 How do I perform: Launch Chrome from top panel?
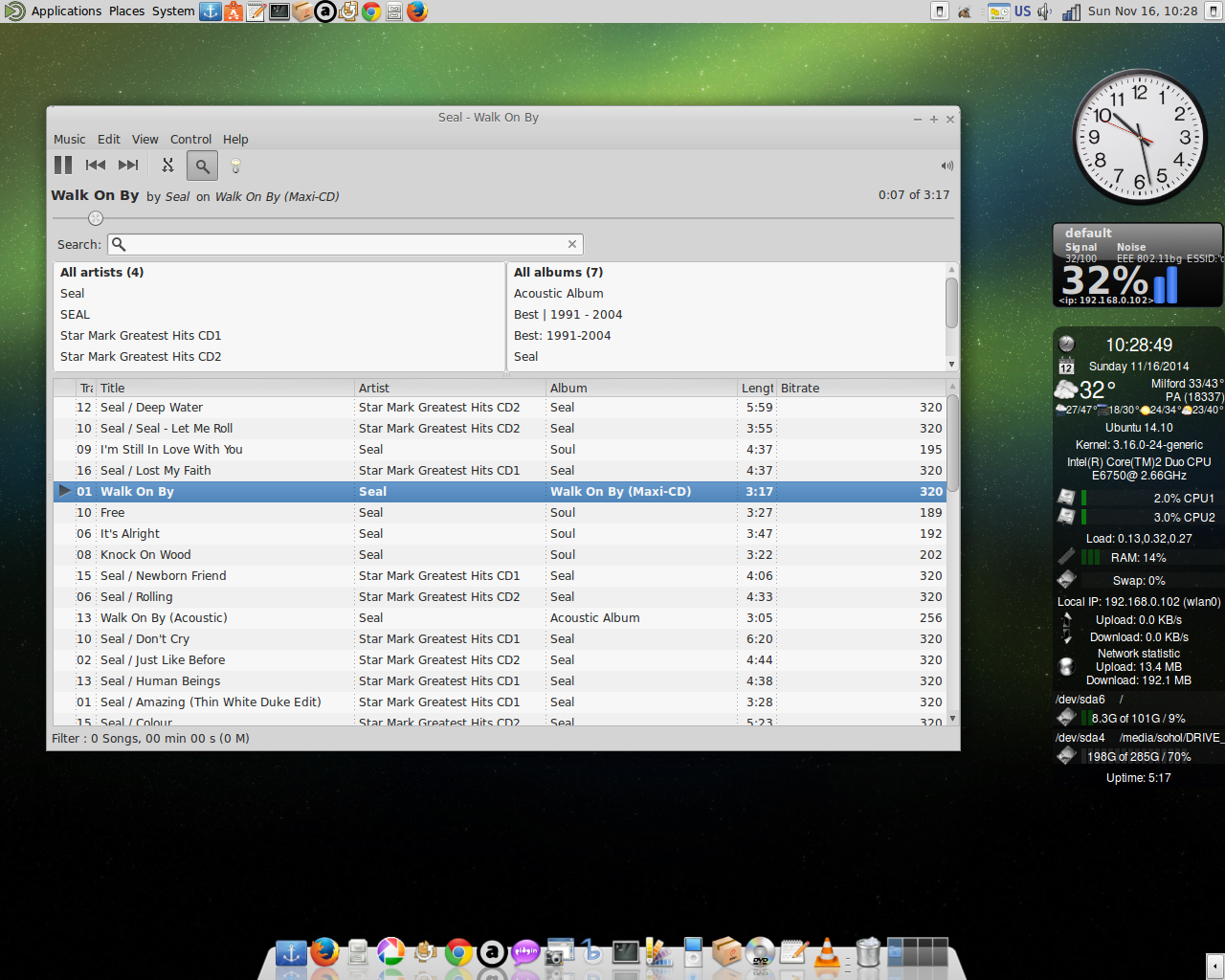point(371,11)
